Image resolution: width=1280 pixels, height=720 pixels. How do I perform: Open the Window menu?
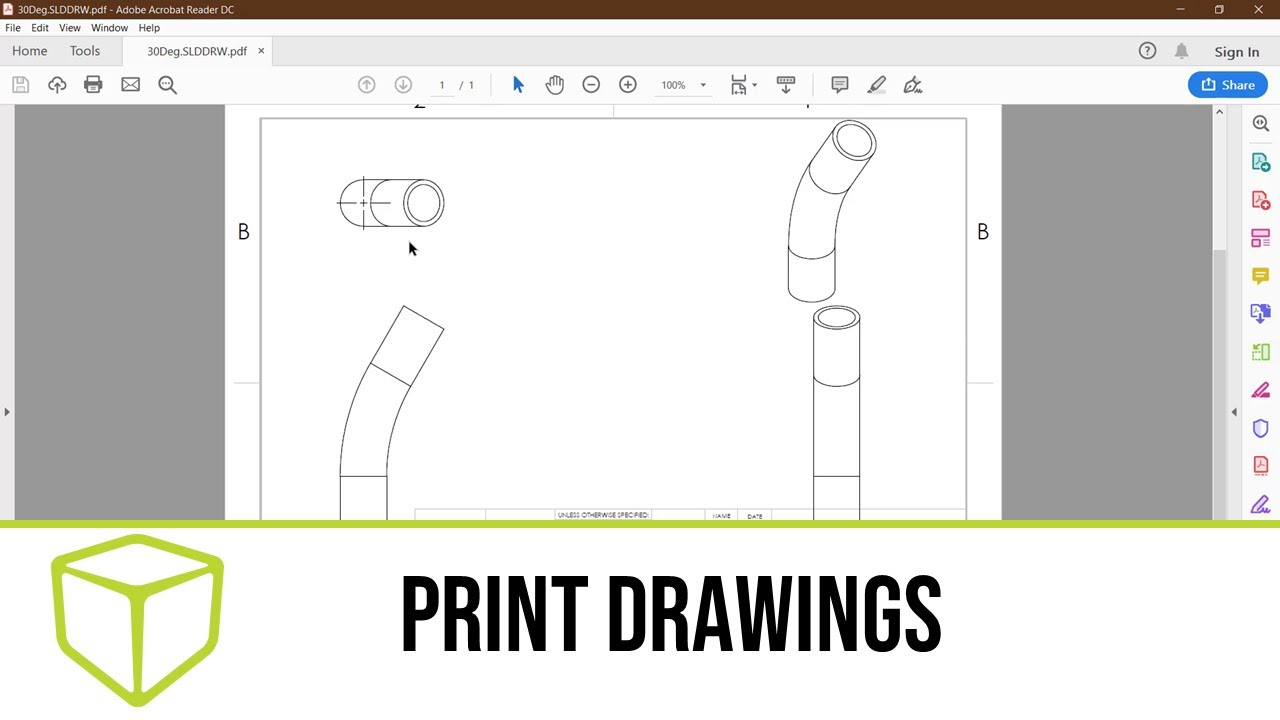109,28
